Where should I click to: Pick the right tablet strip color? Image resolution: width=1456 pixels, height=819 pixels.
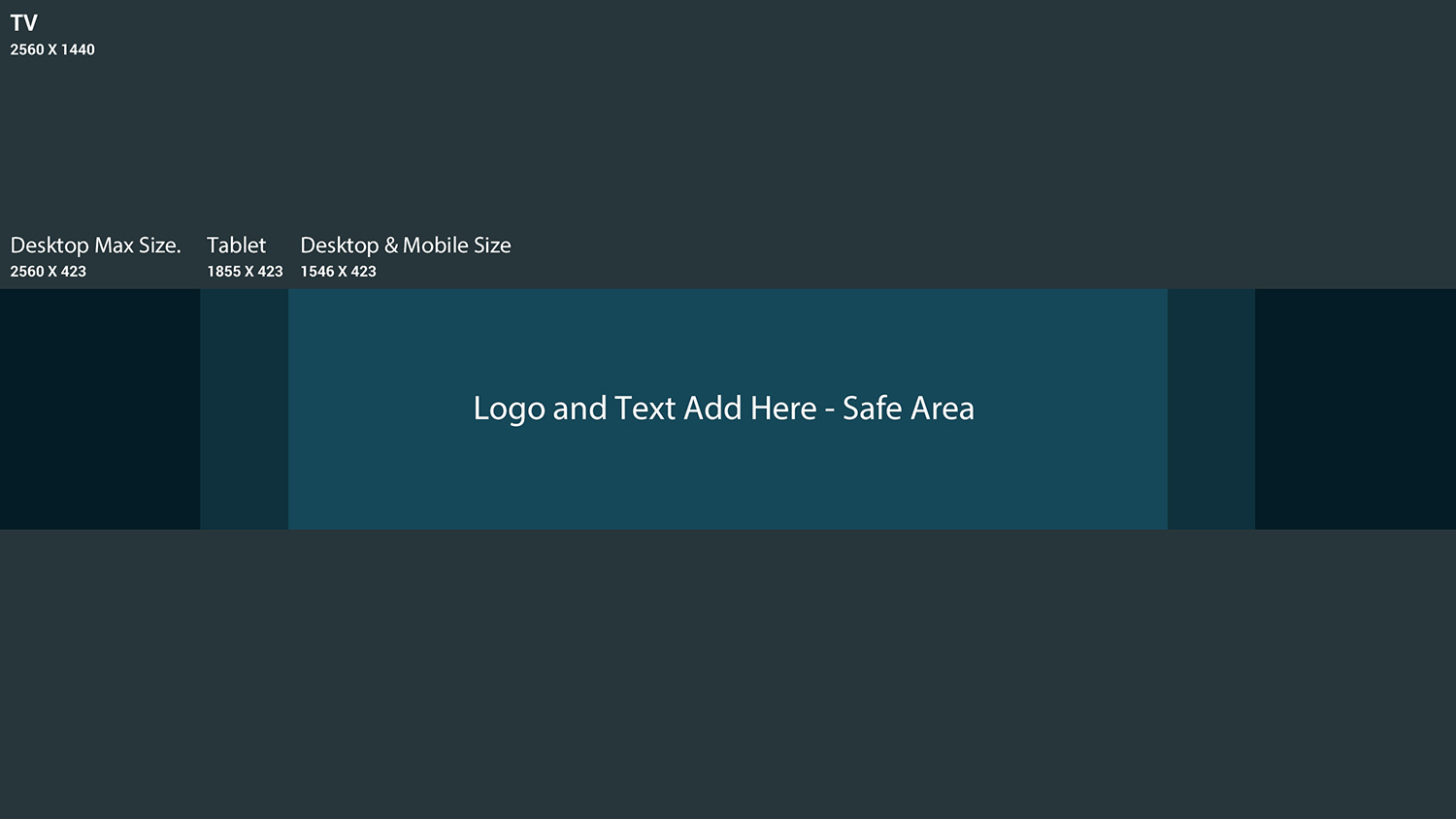pos(1211,409)
